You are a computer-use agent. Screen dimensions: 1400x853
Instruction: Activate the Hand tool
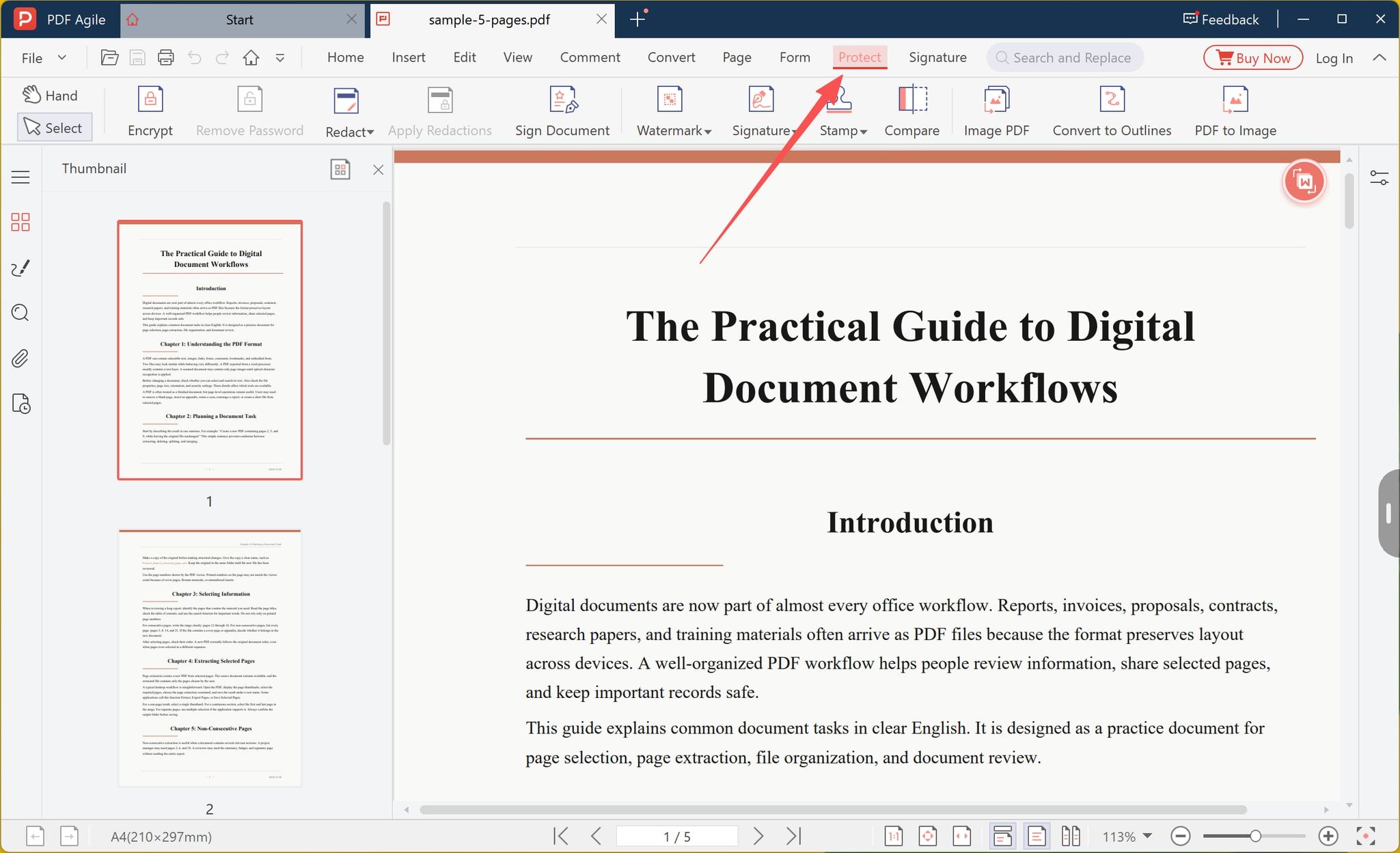50,96
